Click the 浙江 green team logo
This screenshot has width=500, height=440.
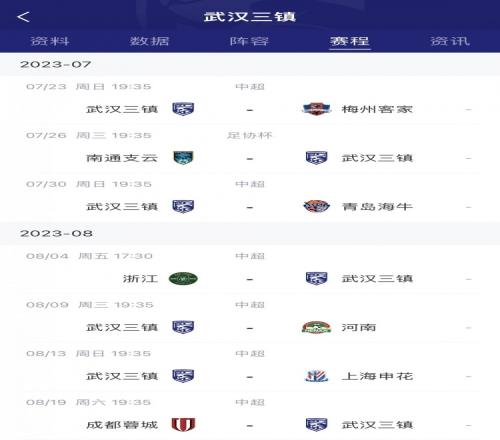tap(183, 278)
